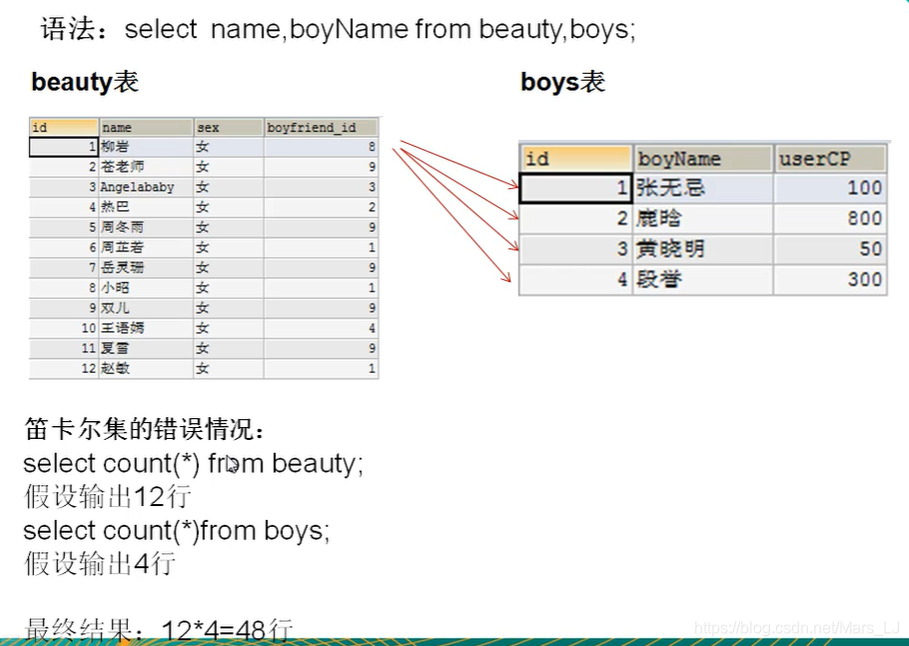The width and height of the screenshot is (909, 646).
Task: Click the sex cell in the 柳岩 row
Action: [x=228, y=147]
